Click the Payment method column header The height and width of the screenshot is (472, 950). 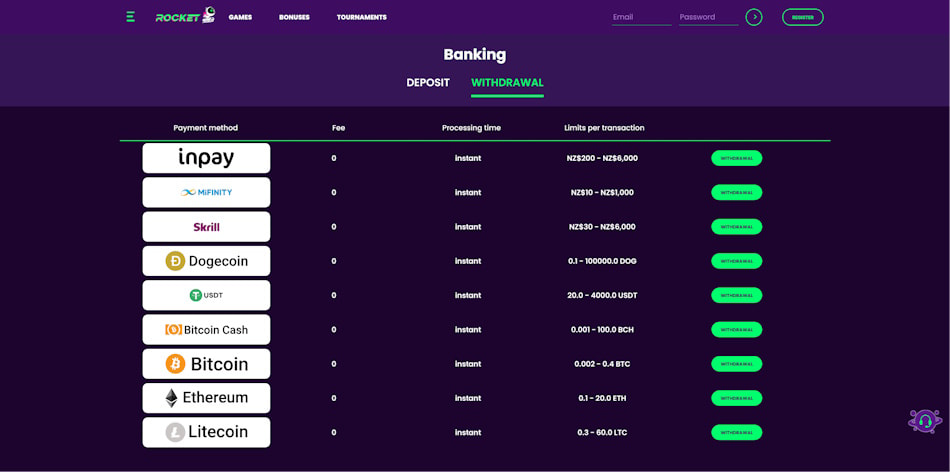click(205, 128)
